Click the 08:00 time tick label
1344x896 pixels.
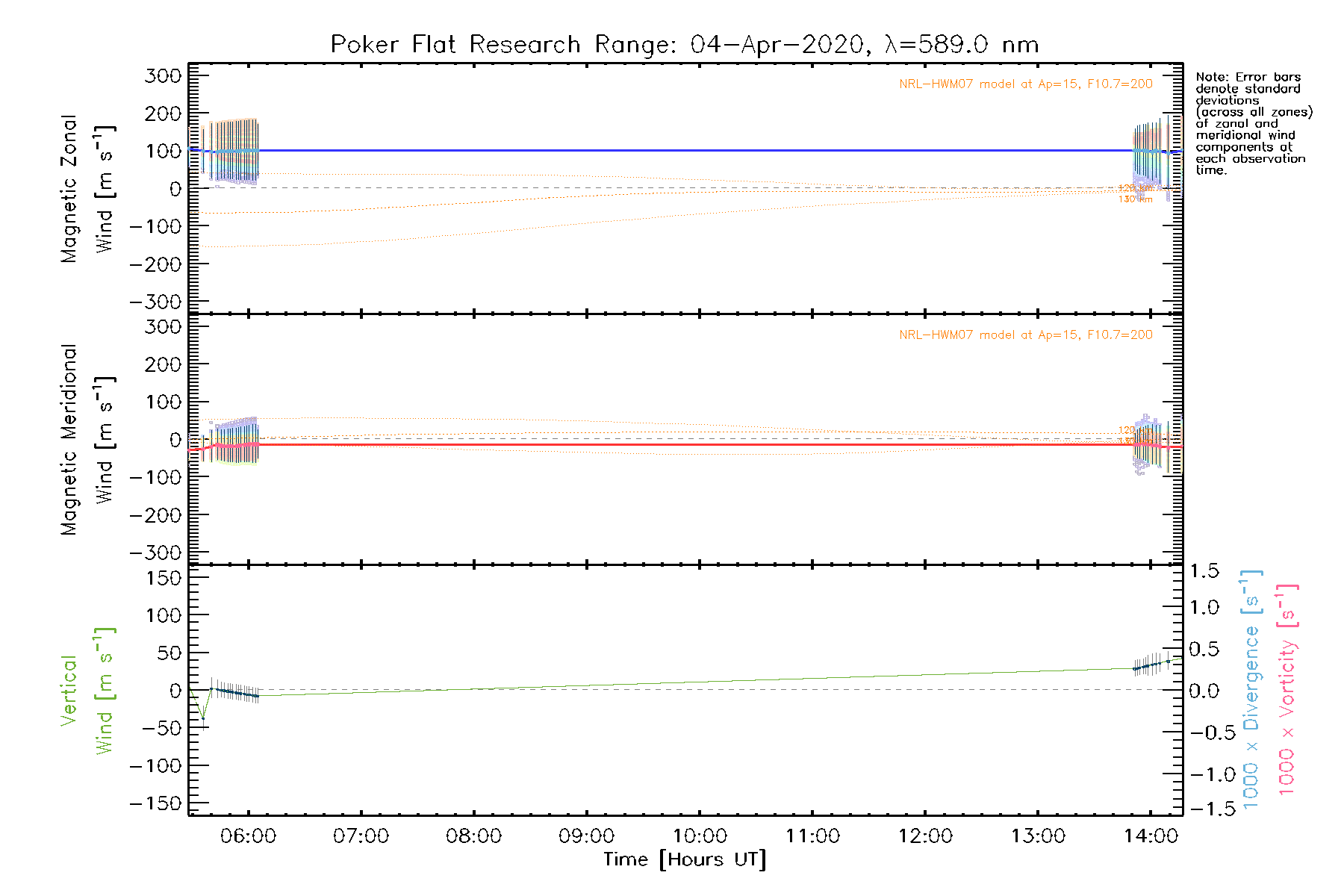[x=473, y=836]
